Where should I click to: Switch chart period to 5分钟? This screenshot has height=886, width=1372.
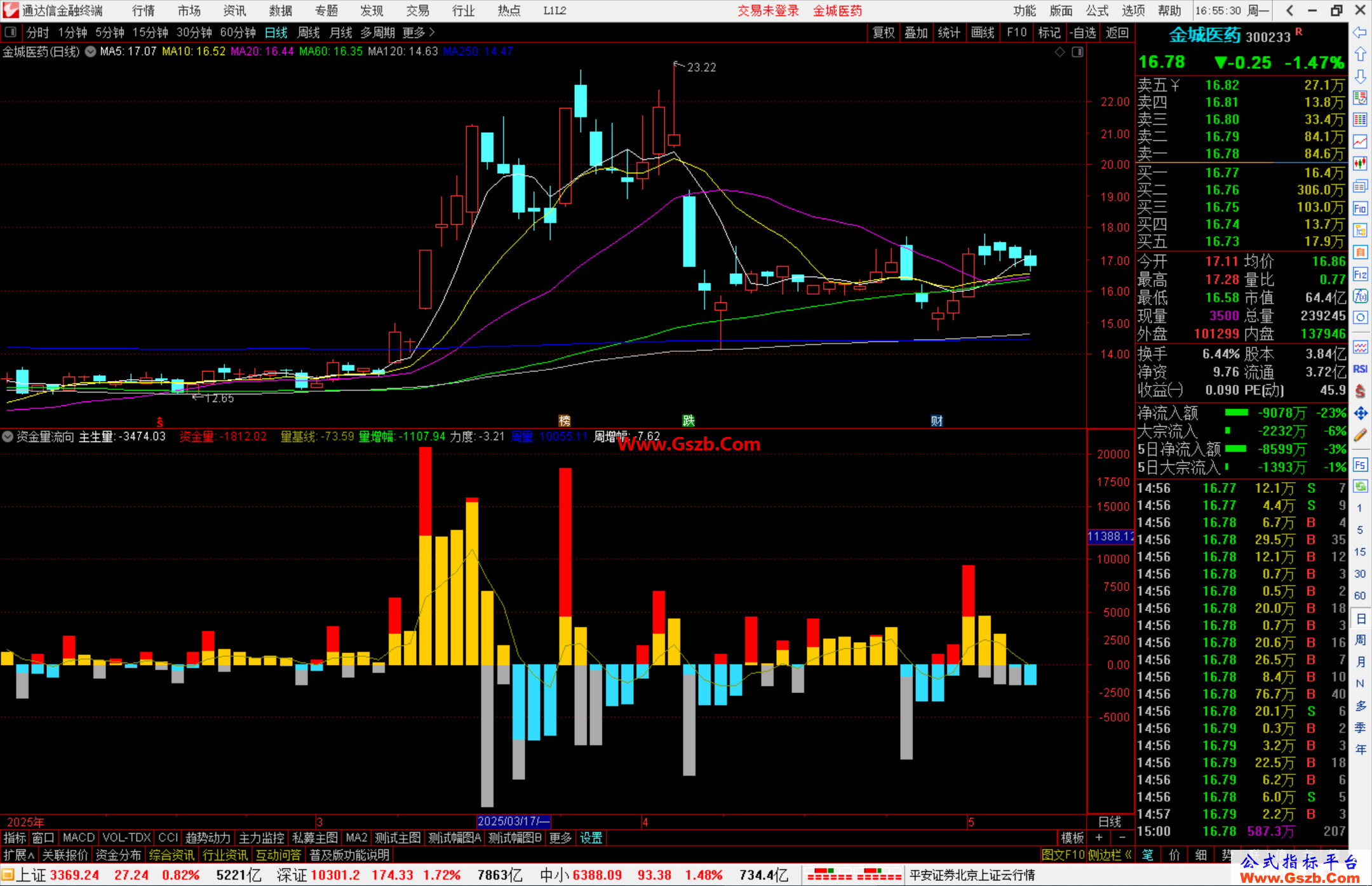(x=109, y=32)
